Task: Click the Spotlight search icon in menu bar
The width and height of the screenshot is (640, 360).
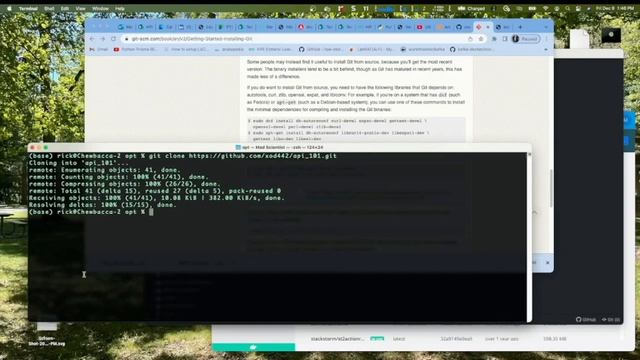Action: pos(567,8)
